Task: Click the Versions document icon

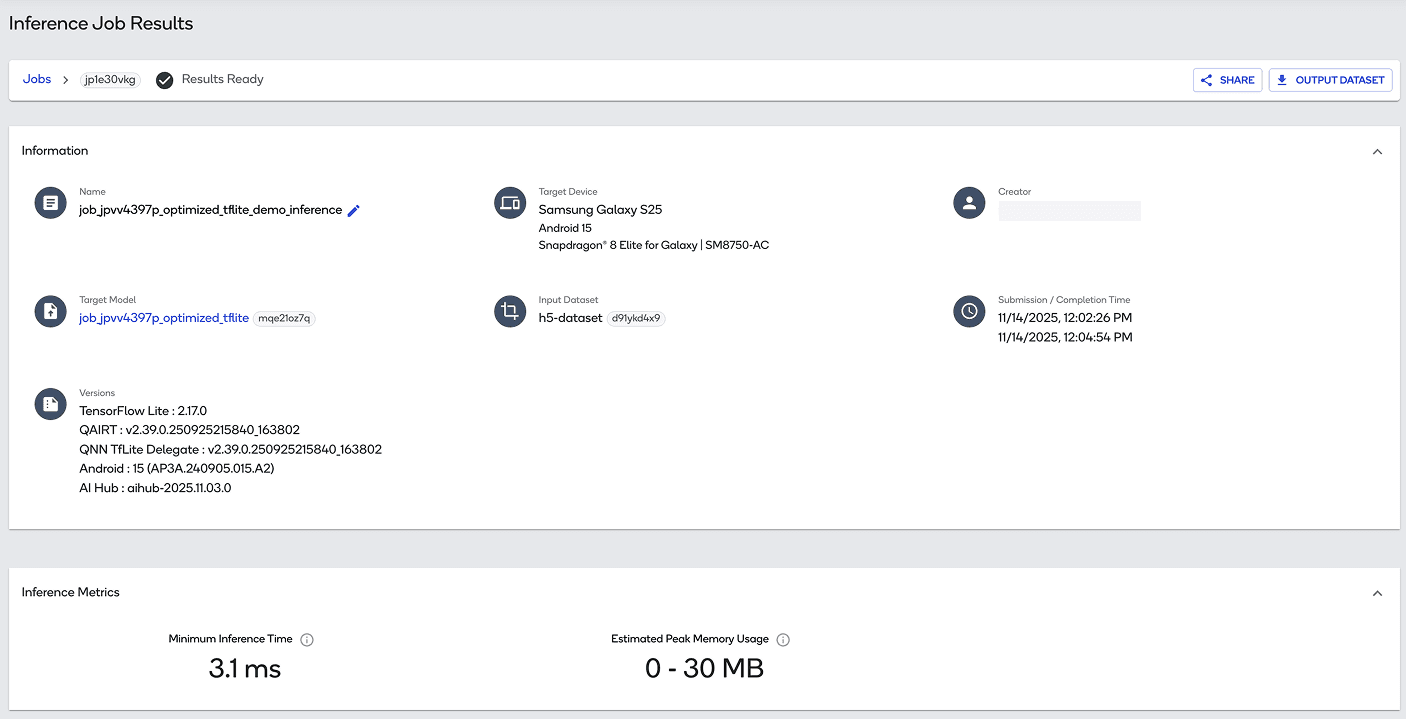Action: coord(50,404)
